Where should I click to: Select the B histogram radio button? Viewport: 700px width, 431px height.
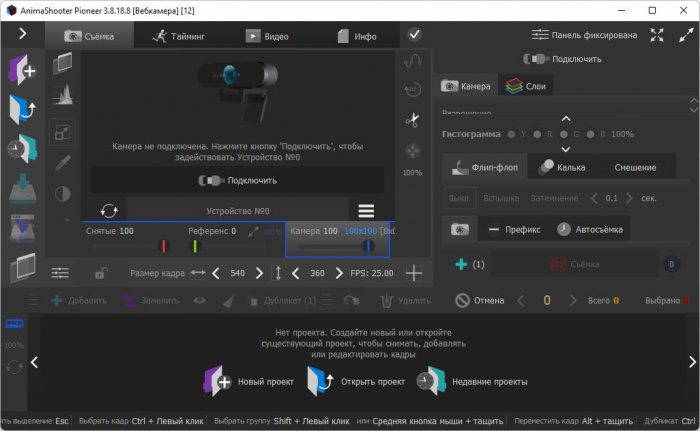click(591, 134)
